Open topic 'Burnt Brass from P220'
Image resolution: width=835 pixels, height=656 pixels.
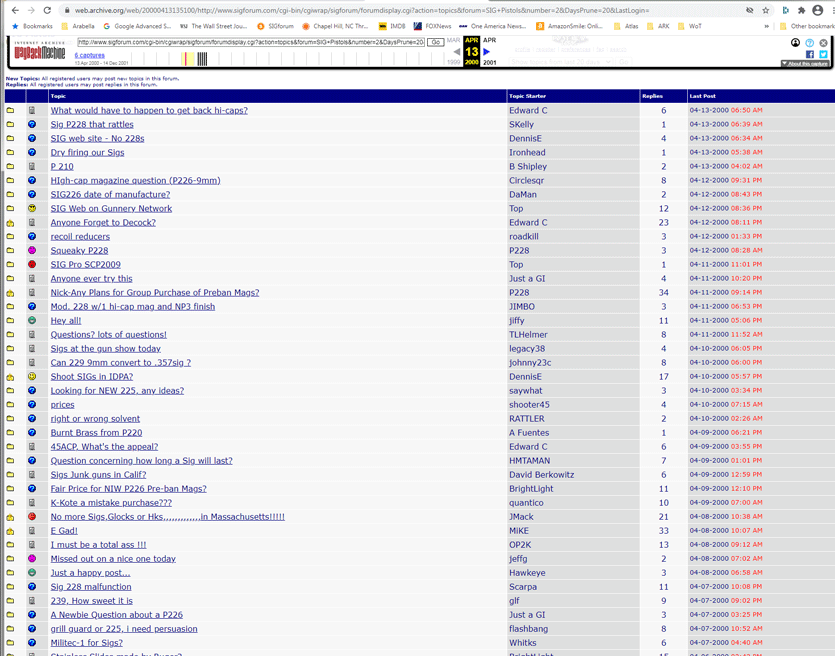pyautogui.click(x=96, y=432)
